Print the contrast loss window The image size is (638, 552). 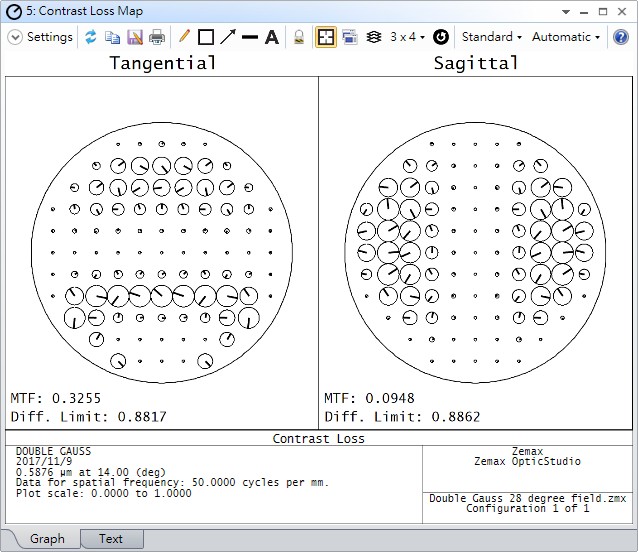point(157,37)
